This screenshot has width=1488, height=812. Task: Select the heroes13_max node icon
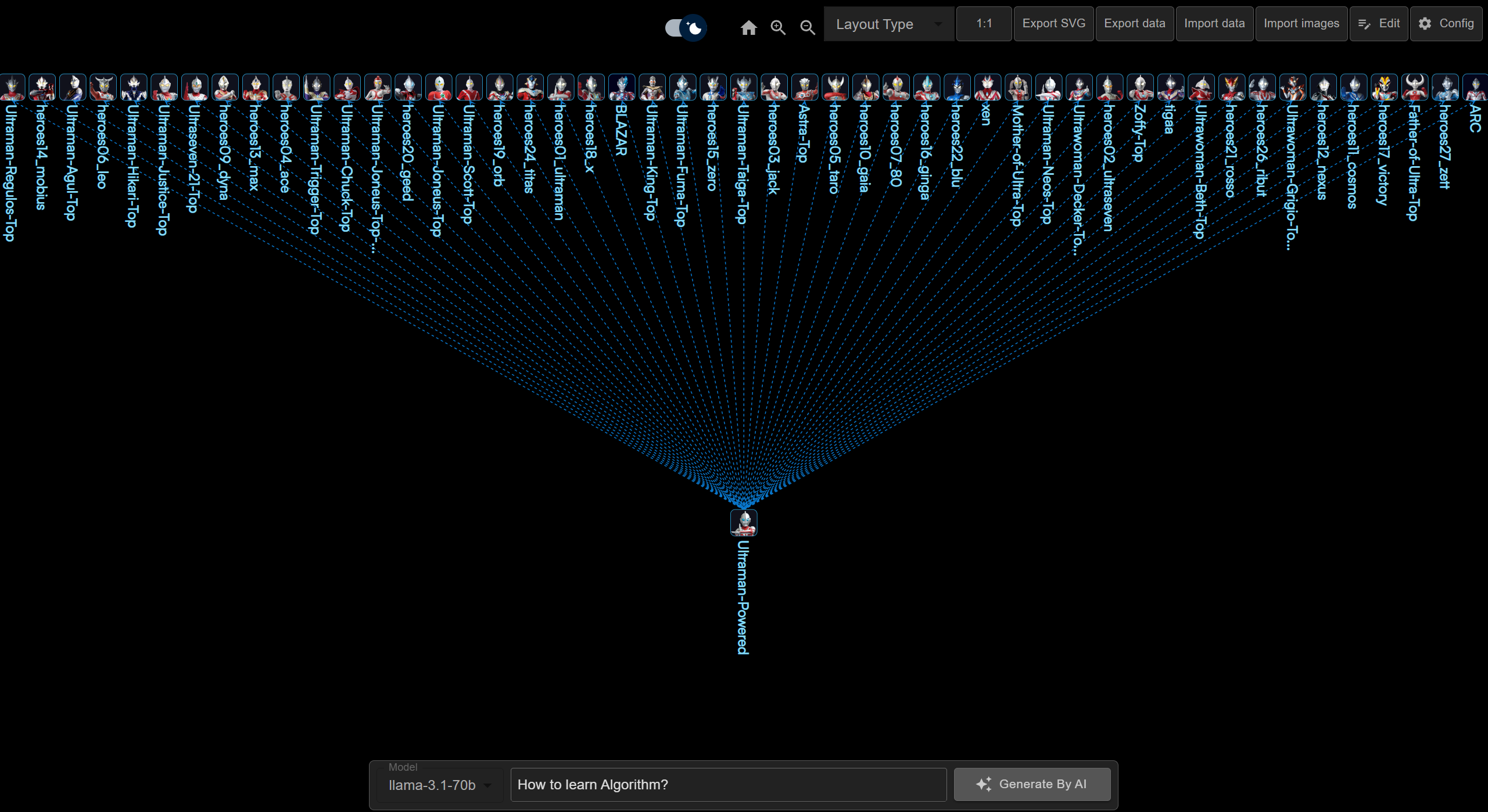coord(256,87)
